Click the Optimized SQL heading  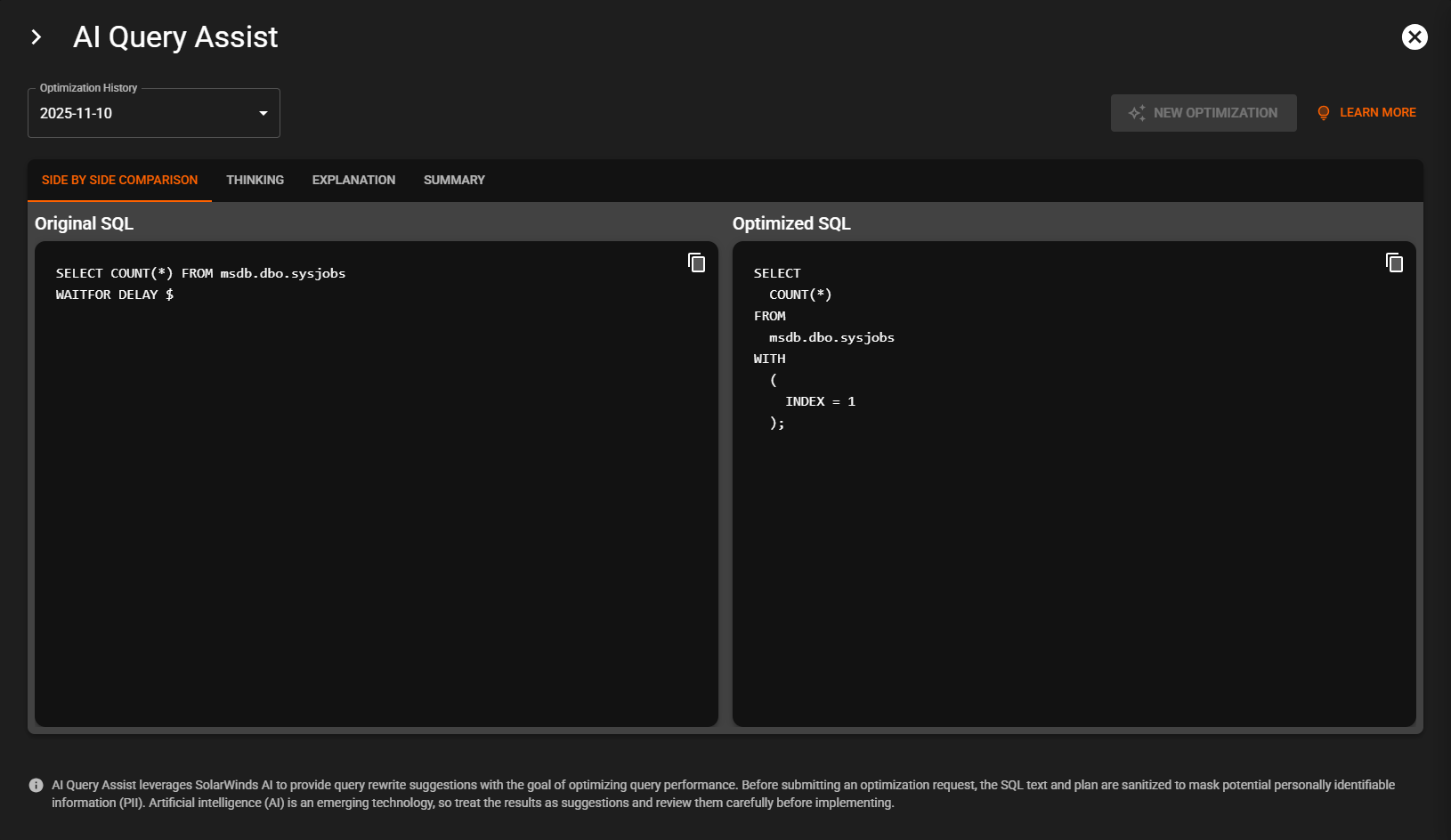(791, 223)
